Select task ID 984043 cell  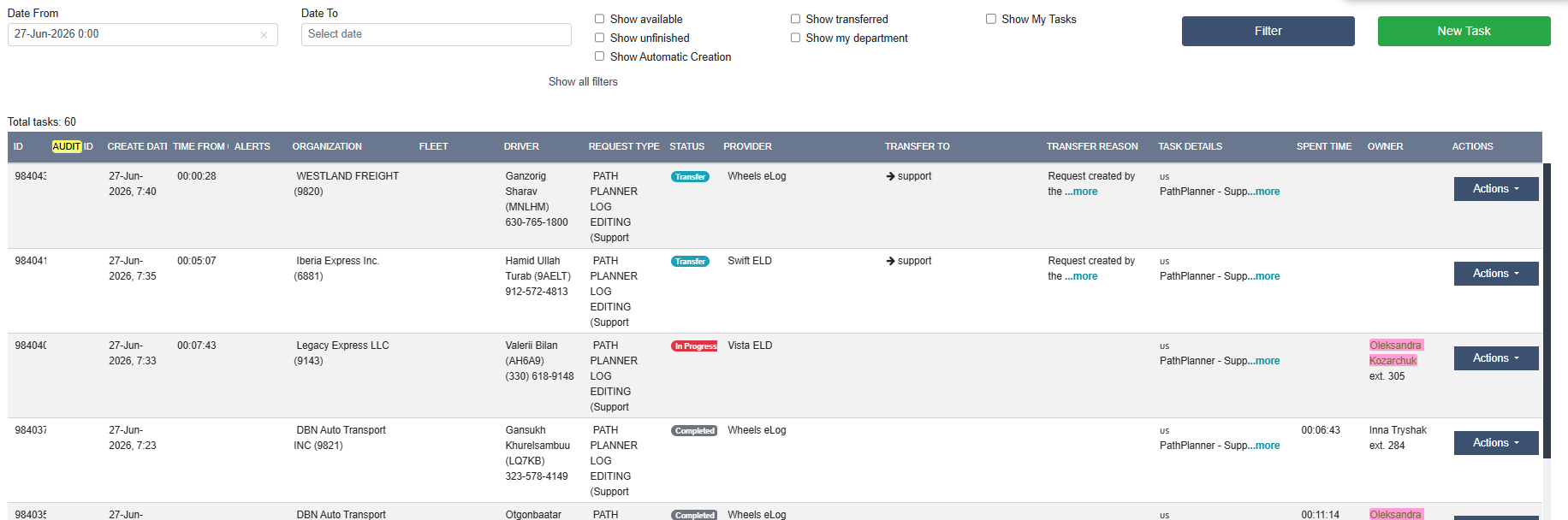(31, 176)
